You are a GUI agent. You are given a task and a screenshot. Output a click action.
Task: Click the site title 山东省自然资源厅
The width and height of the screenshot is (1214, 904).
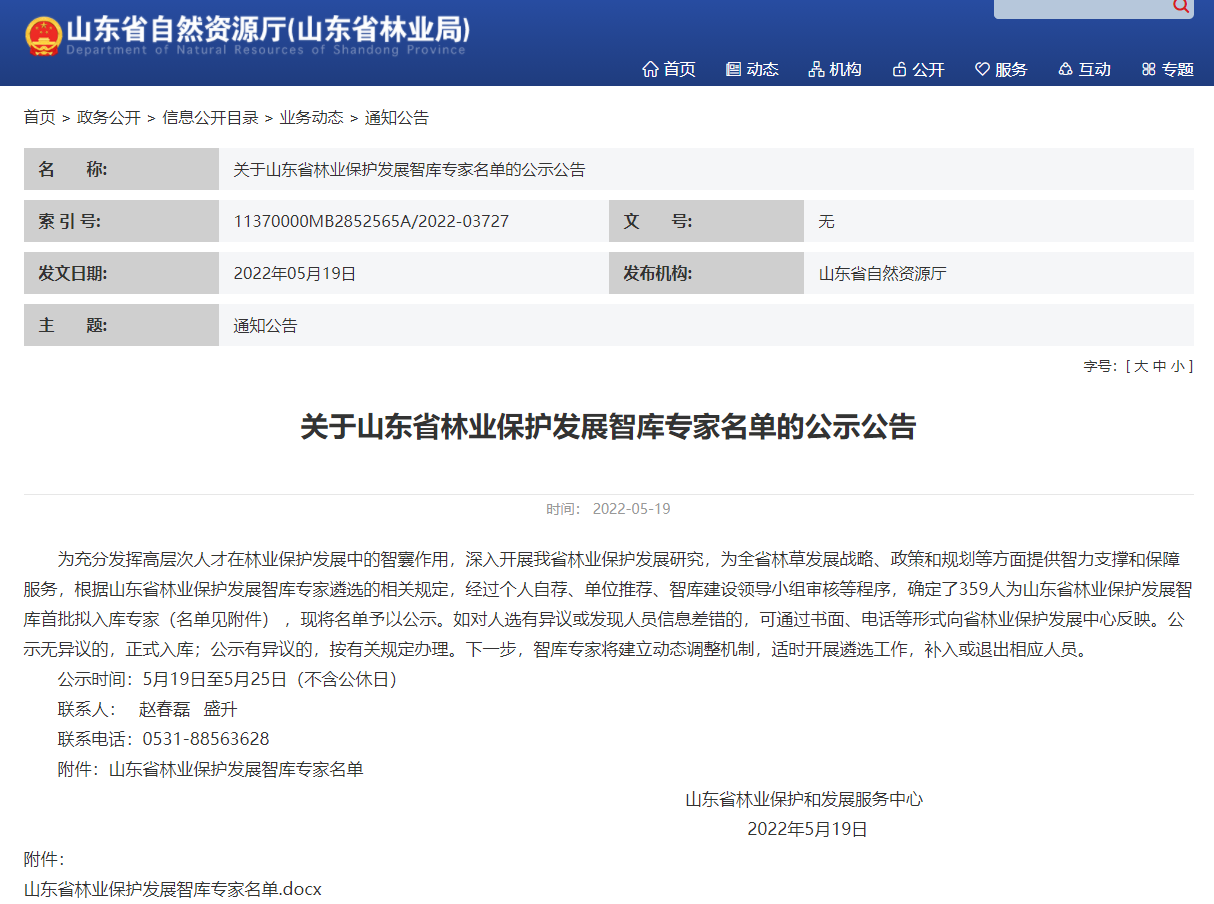(268, 30)
